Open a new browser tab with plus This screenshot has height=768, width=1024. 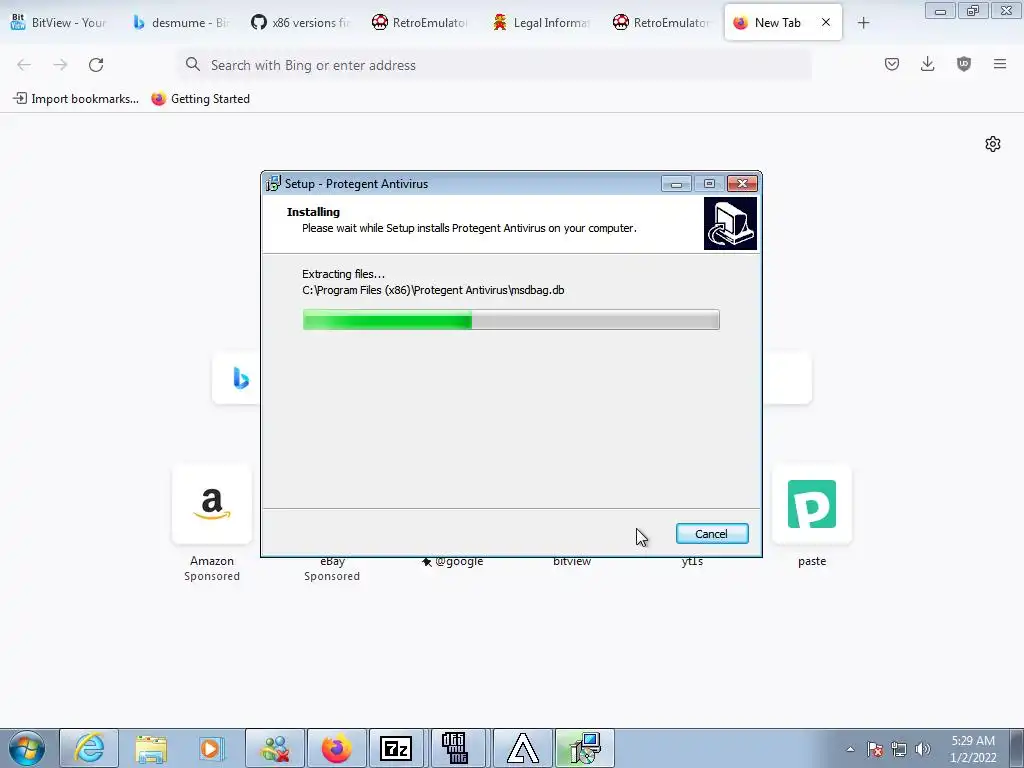coord(863,23)
